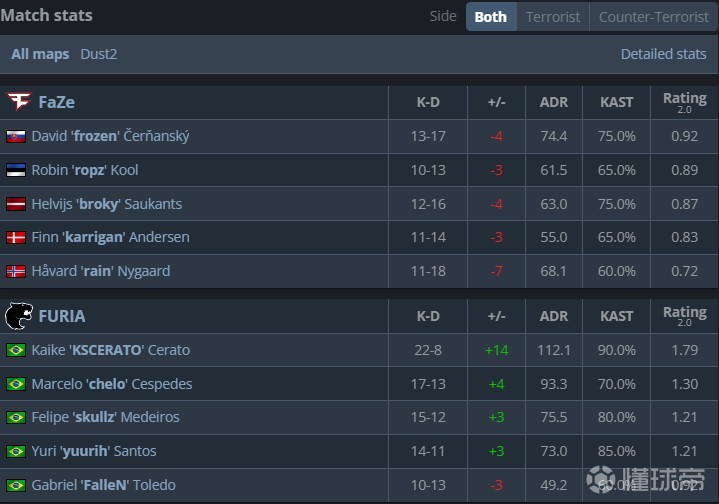Click the FURIA panther logo icon

click(x=18, y=316)
